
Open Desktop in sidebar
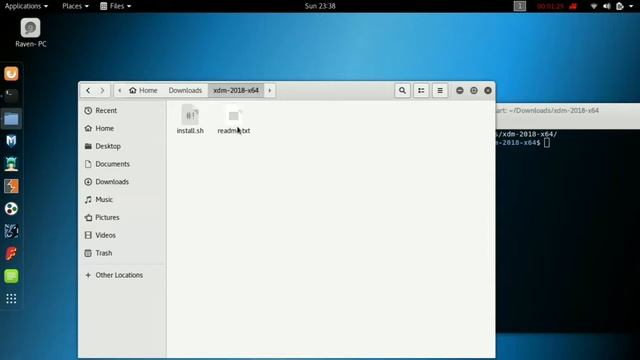pos(122,146)
